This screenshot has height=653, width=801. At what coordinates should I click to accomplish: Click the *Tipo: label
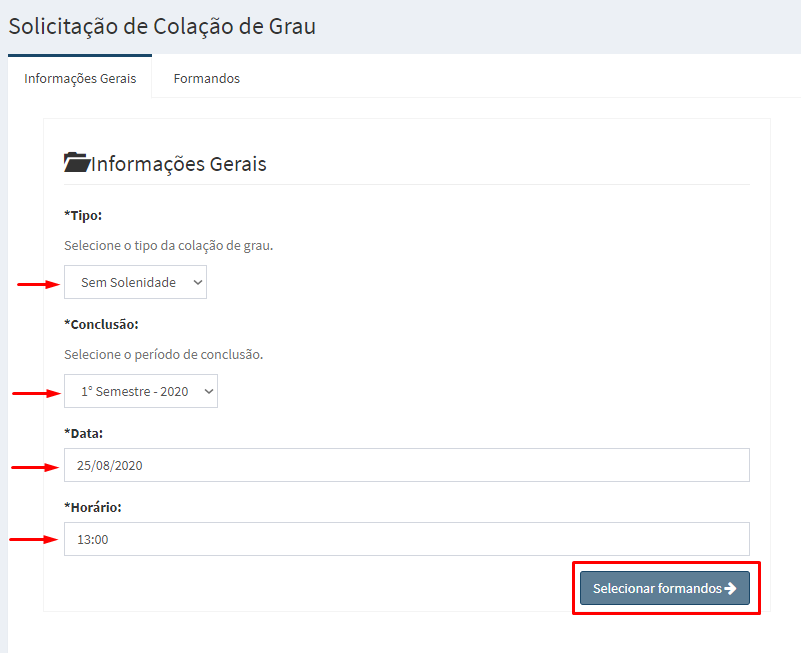83,216
